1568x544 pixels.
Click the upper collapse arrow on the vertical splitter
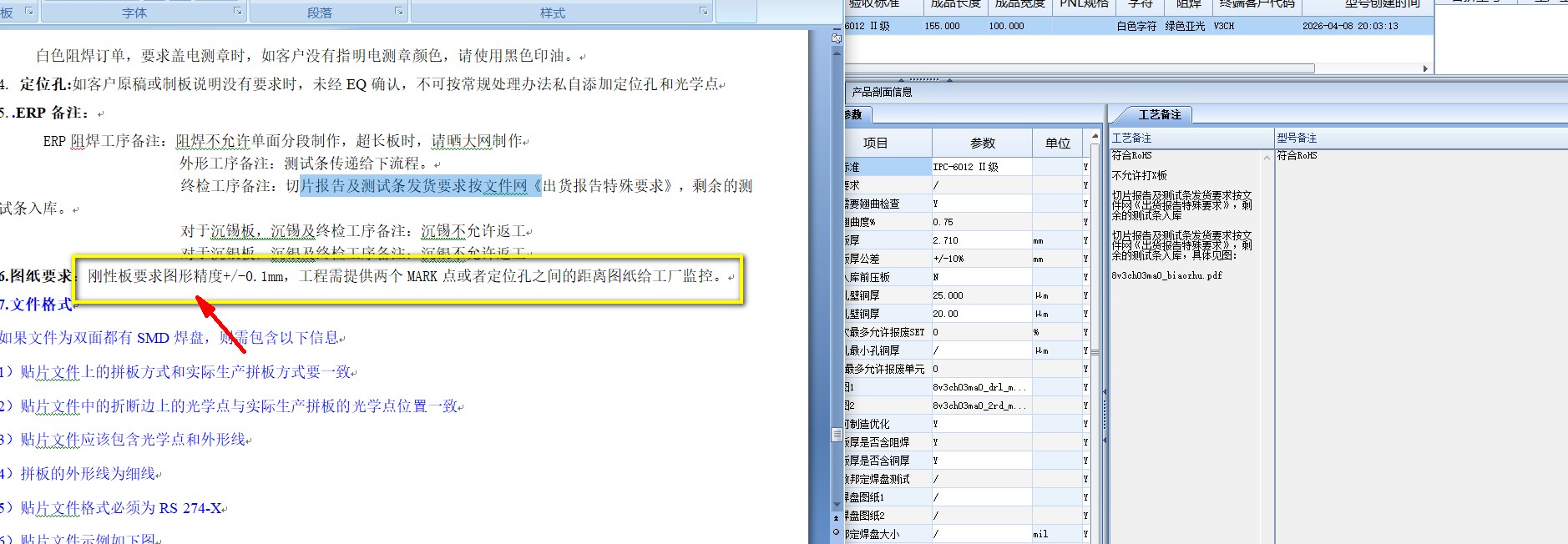coord(1104,390)
